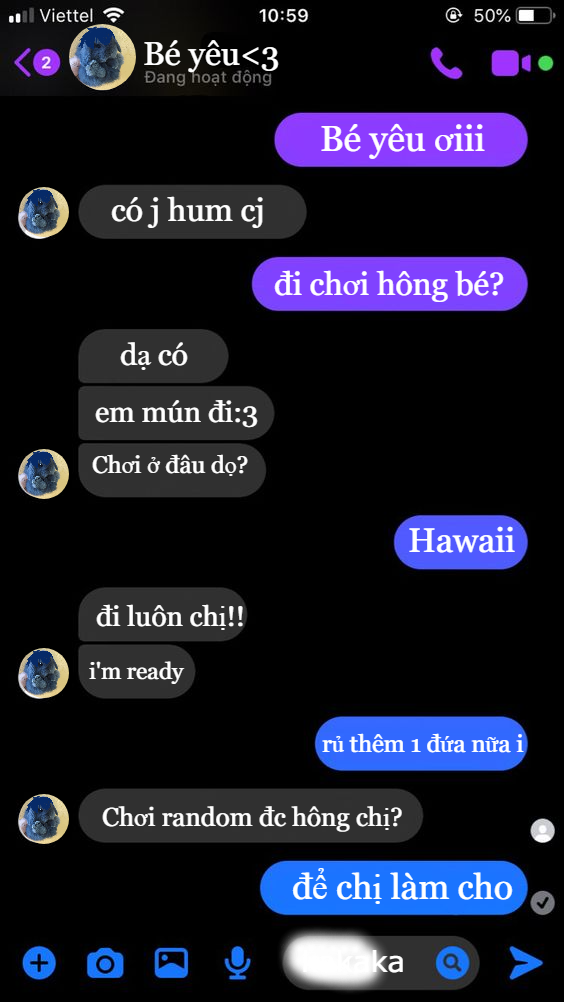Tap the purple back arrow
This screenshot has width=564, height=1002.
click(22, 63)
